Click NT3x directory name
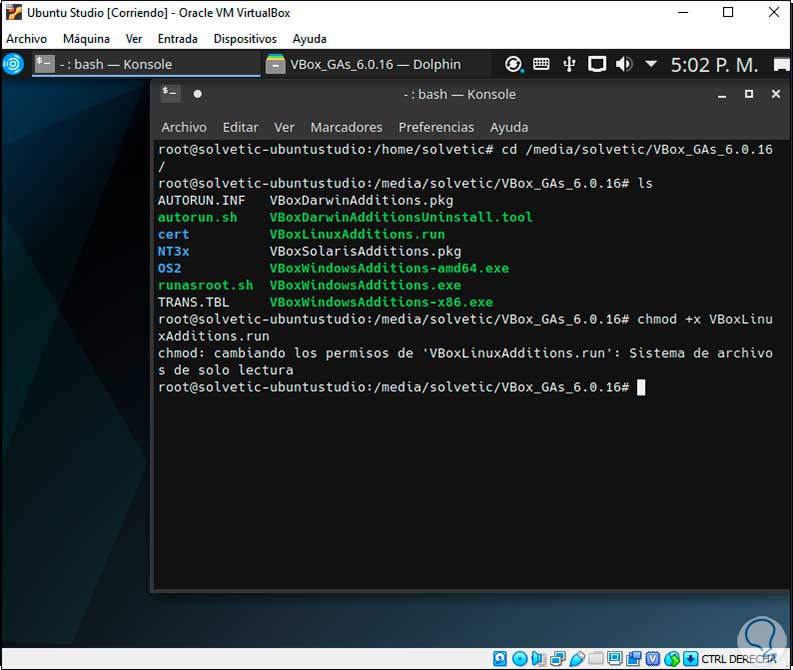793x670 pixels. click(x=173, y=251)
